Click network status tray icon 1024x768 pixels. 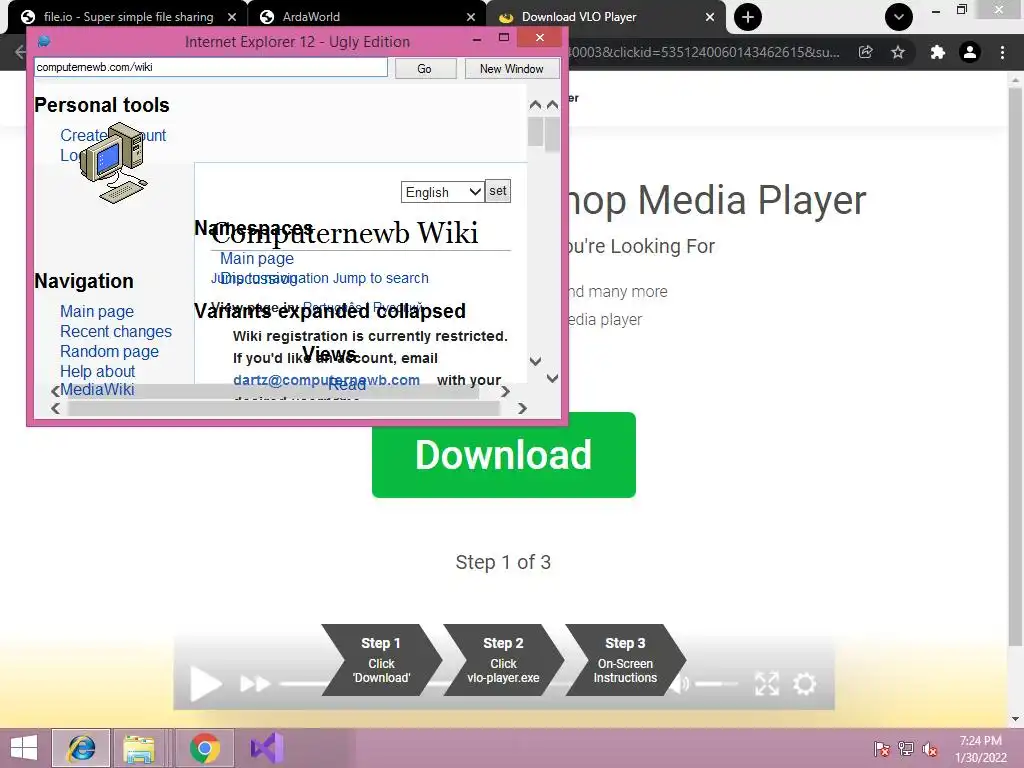(x=906, y=748)
